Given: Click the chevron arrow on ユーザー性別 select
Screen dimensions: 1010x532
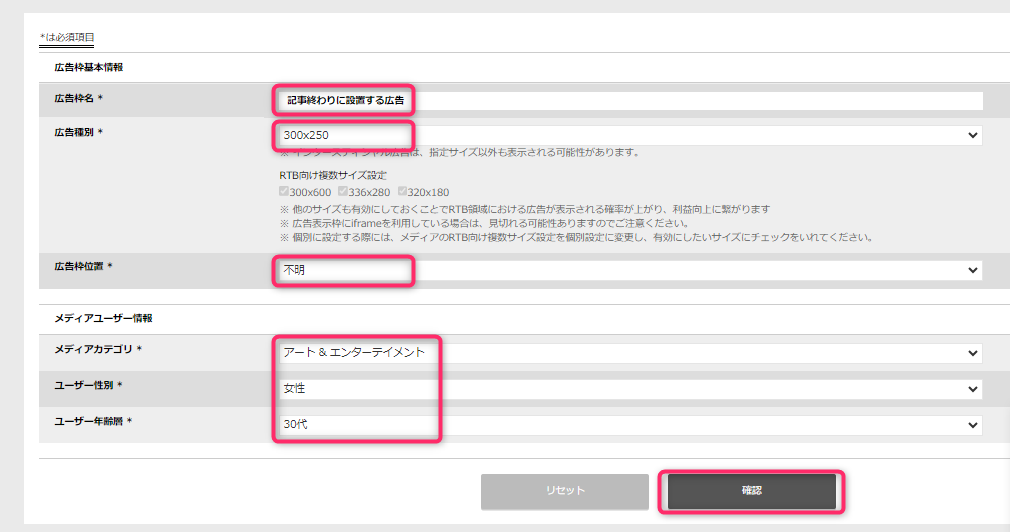Looking at the screenshot, I should pyautogui.click(x=972, y=389).
